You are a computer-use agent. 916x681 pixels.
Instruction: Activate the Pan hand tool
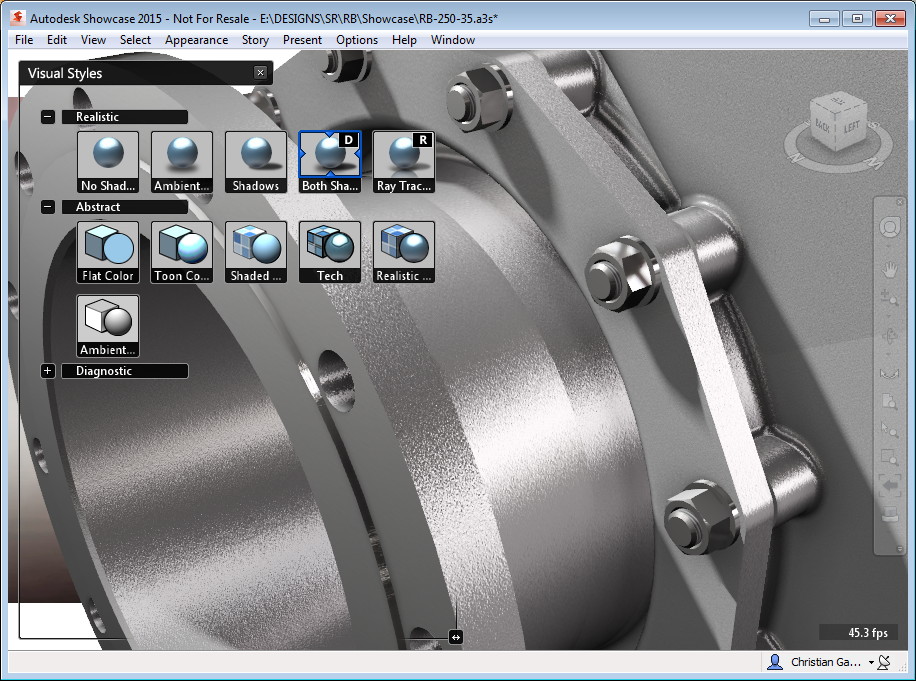tap(889, 269)
